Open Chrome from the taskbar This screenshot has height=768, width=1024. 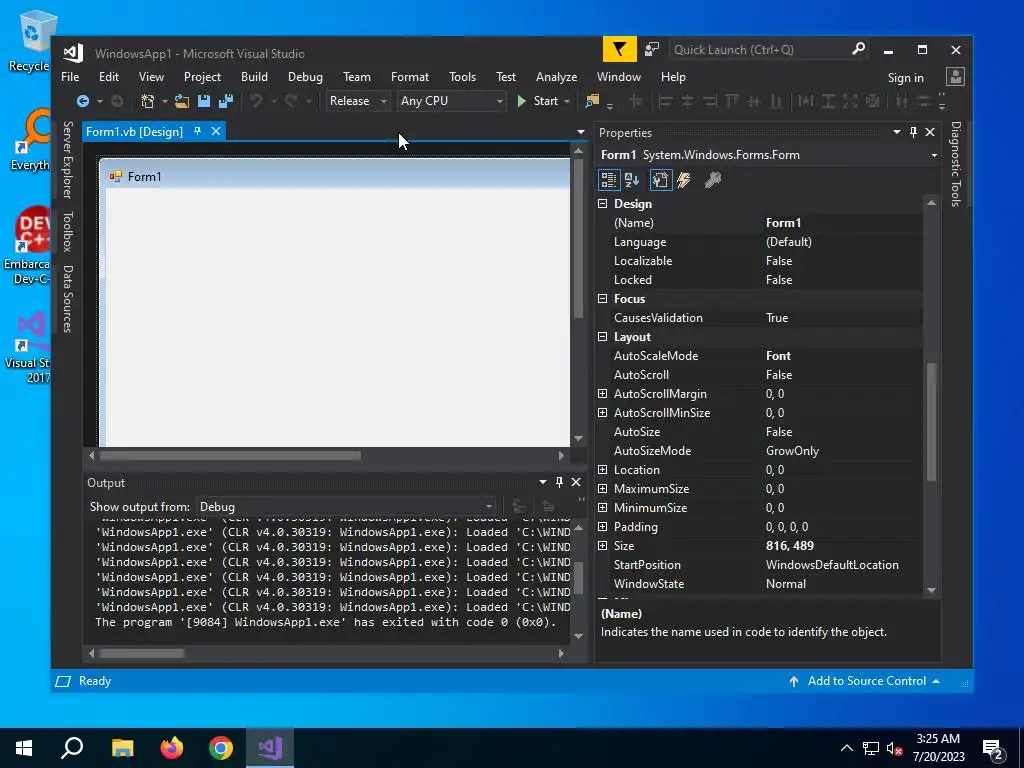(x=221, y=748)
